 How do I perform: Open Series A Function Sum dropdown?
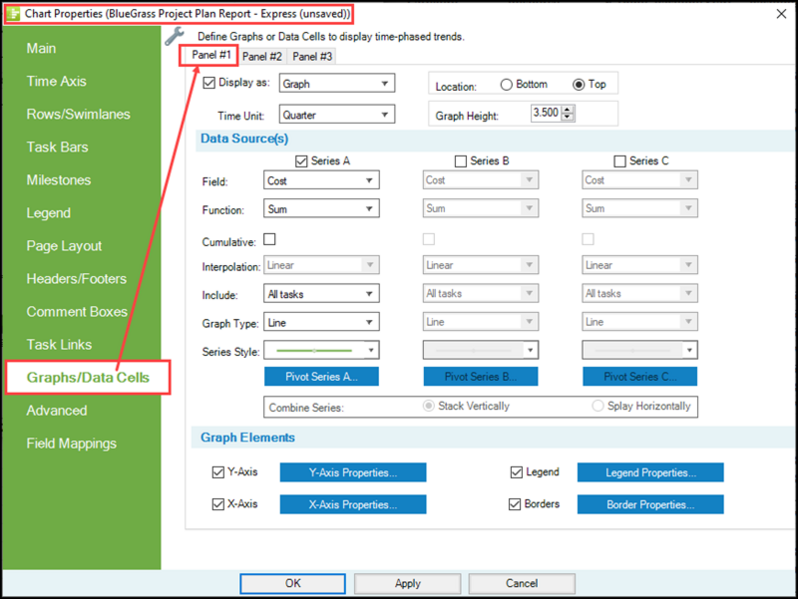[x=321, y=209]
